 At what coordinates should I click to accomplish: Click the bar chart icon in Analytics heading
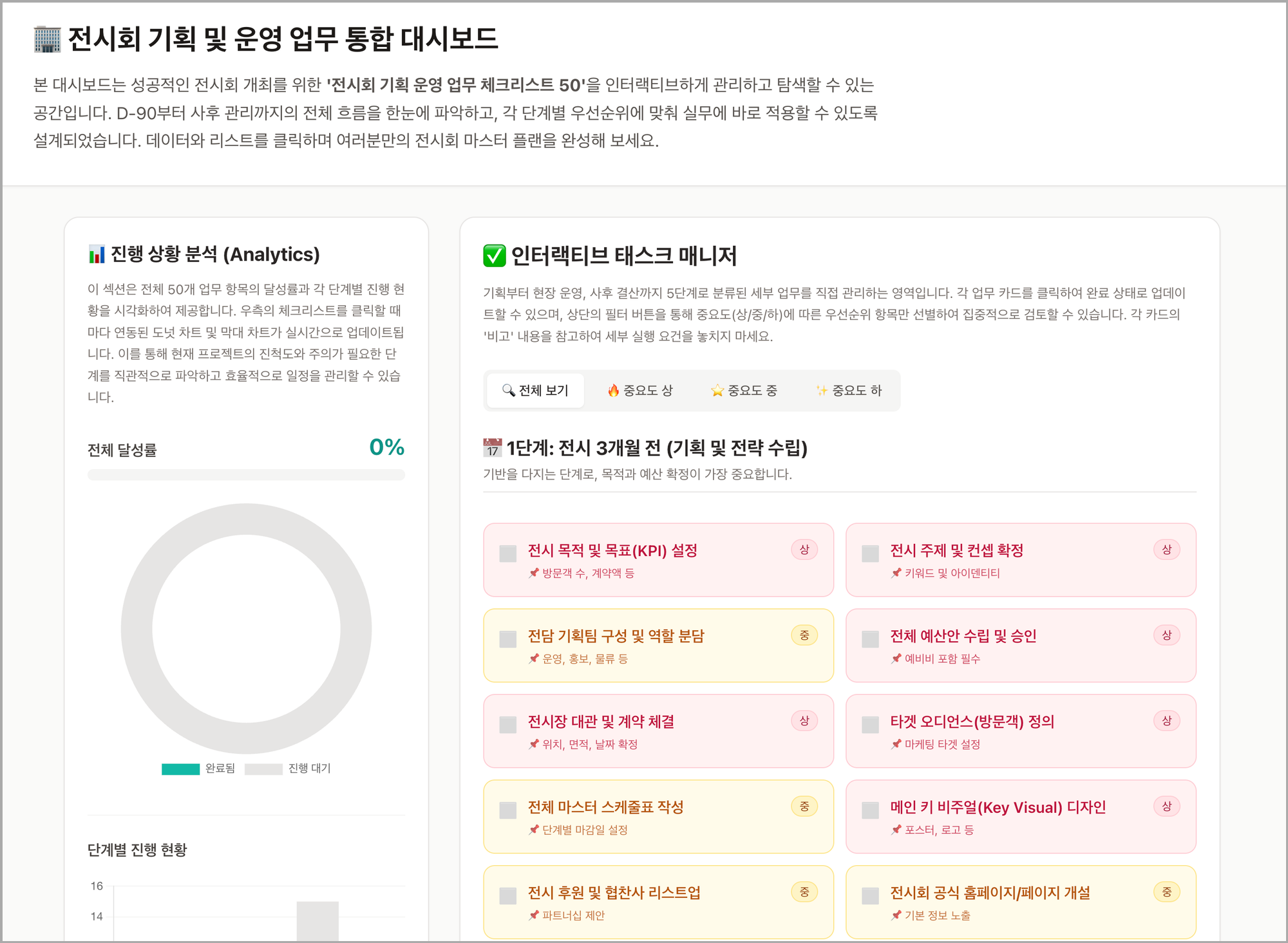coord(97,255)
